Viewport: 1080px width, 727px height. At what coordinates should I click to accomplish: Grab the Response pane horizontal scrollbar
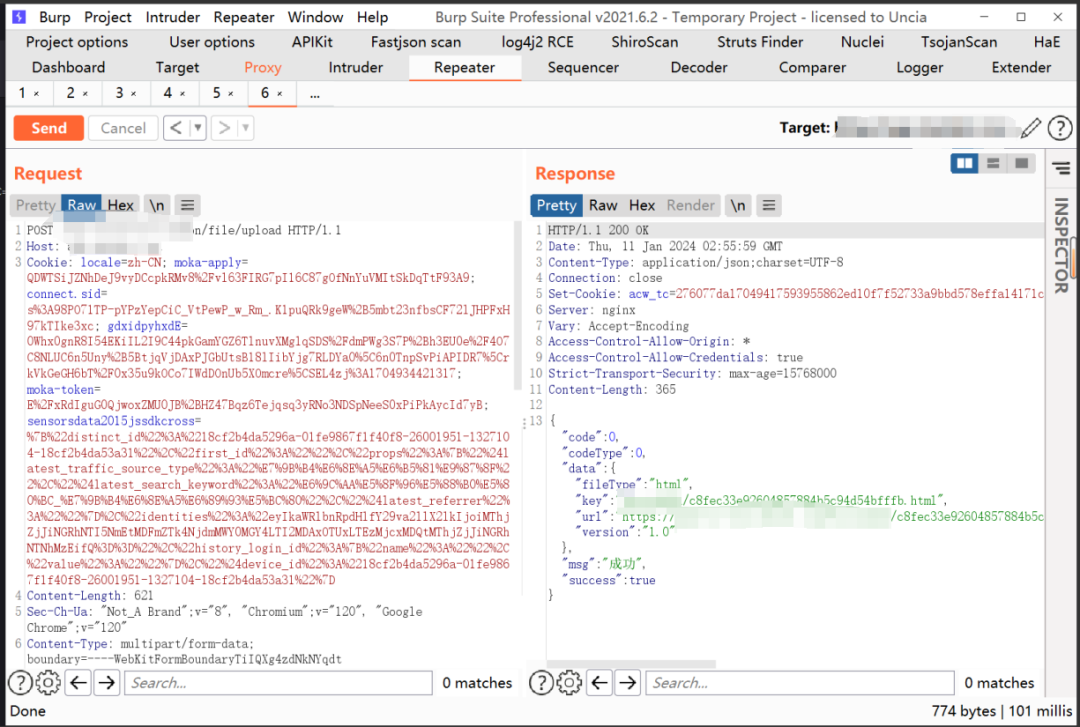(631, 664)
